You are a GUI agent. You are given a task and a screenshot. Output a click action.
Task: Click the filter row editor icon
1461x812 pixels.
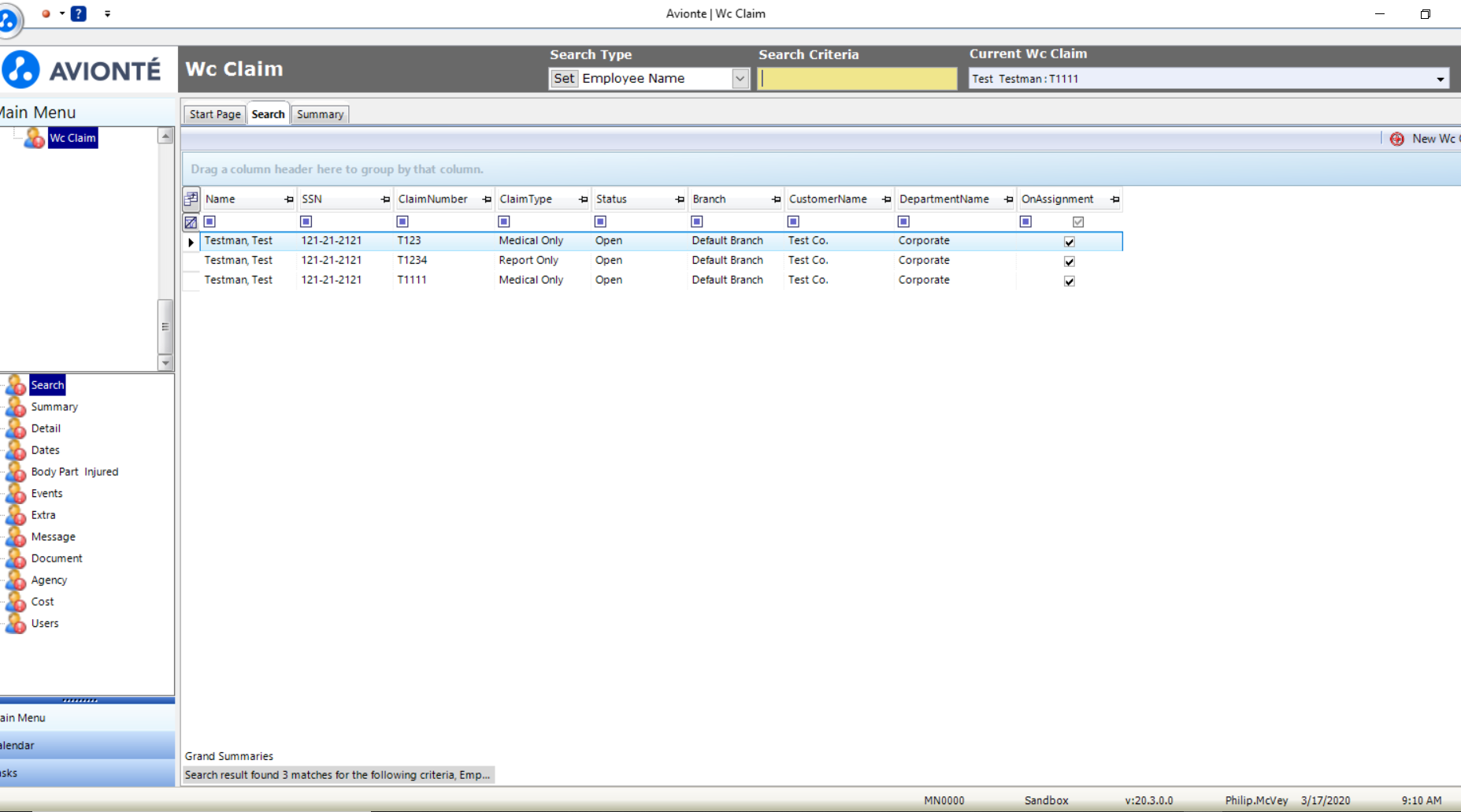point(191,222)
